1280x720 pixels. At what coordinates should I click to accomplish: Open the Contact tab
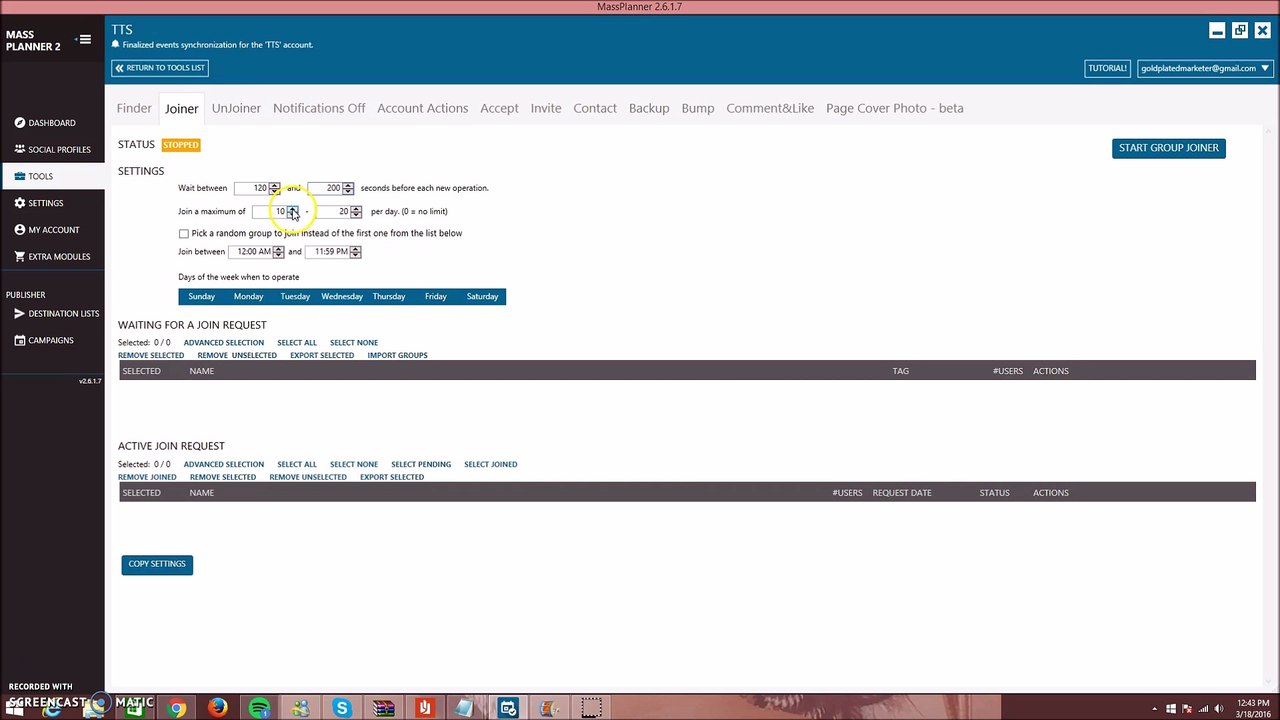tap(595, 108)
